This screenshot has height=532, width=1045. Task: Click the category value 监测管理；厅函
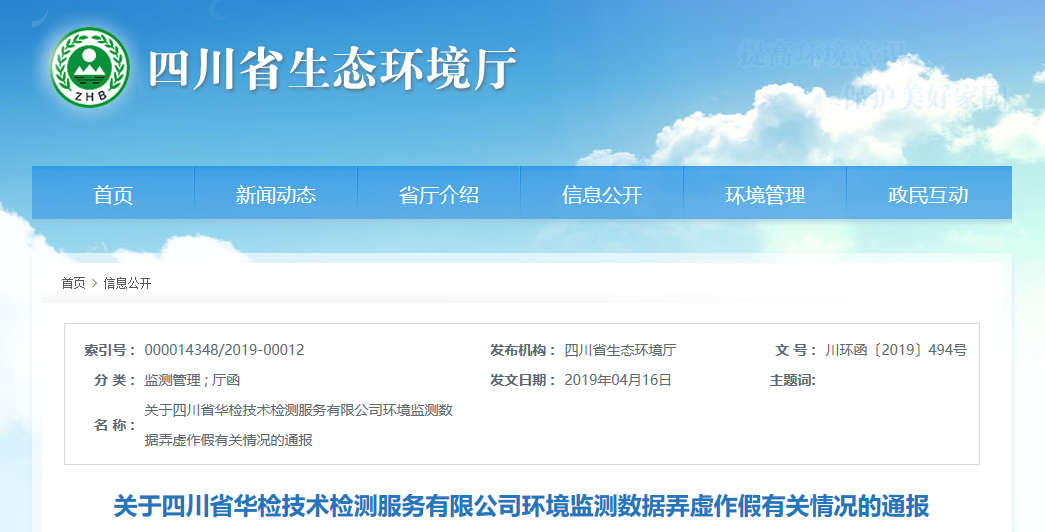click(x=192, y=380)
